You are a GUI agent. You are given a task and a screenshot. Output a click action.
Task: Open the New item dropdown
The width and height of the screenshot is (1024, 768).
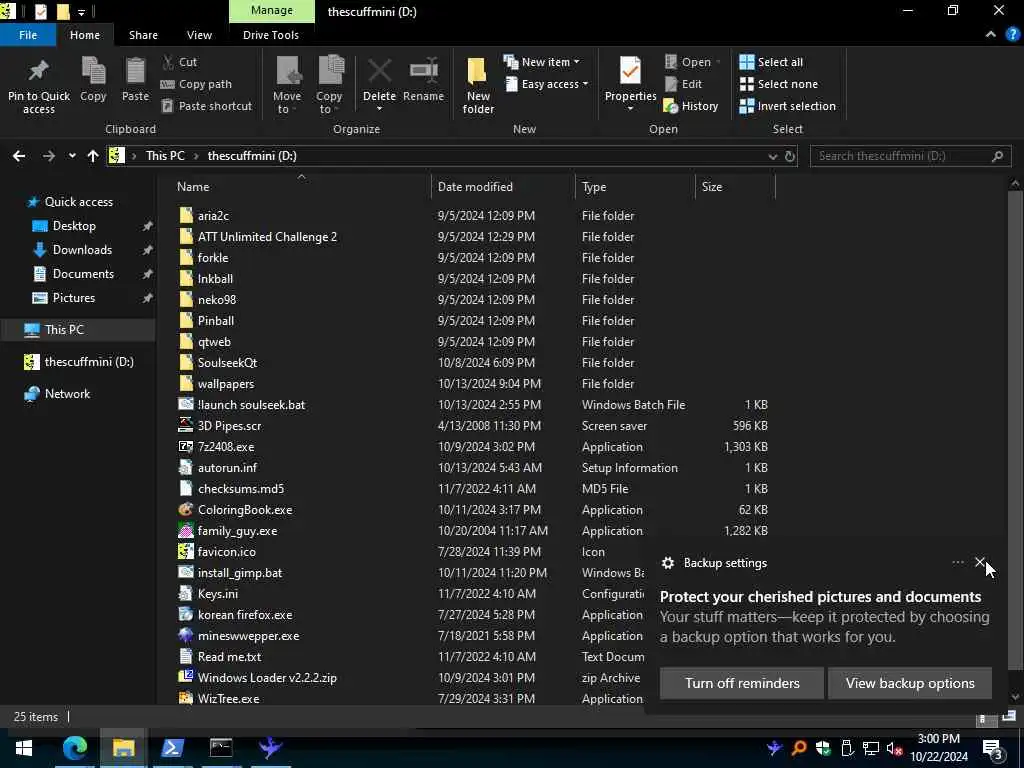point(541,62)
